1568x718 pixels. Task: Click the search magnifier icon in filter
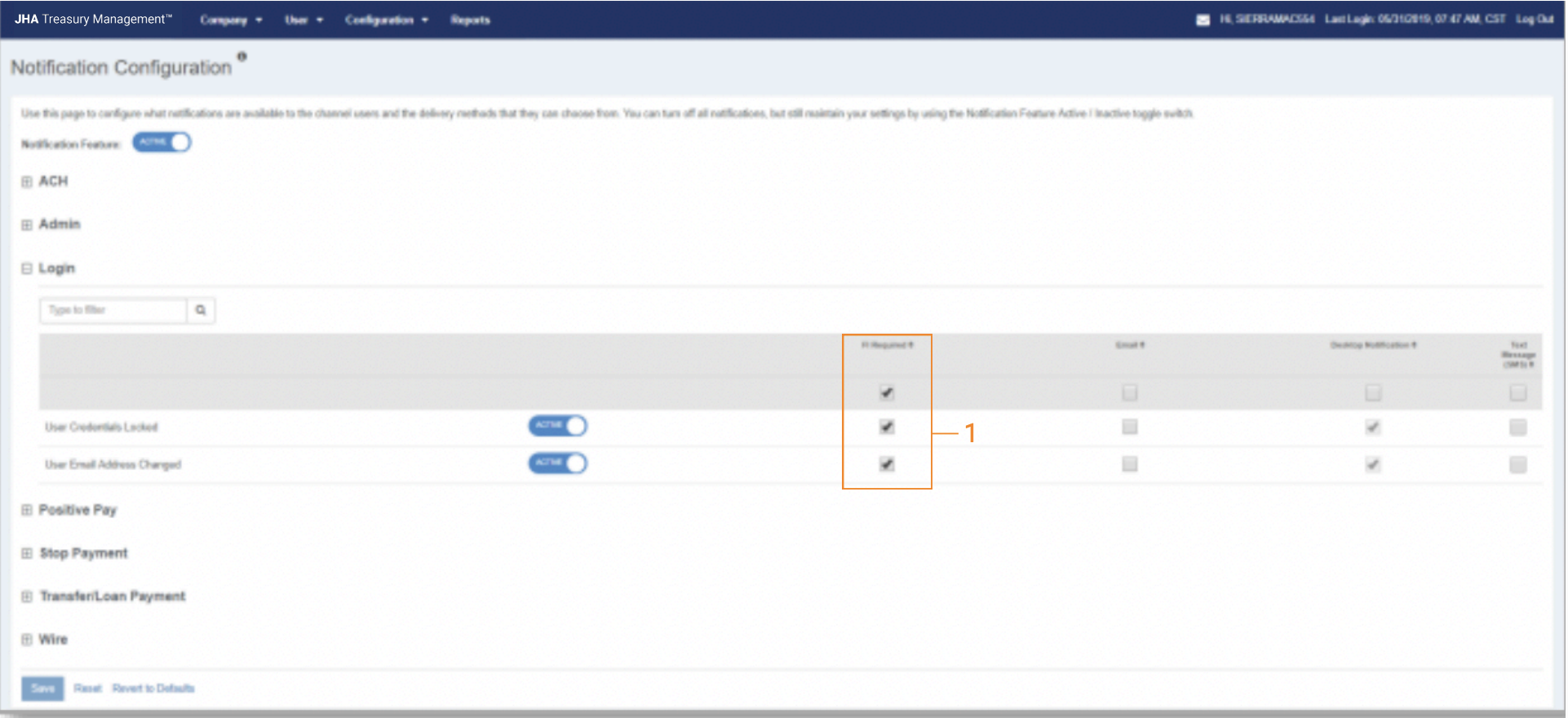(201, 310)
